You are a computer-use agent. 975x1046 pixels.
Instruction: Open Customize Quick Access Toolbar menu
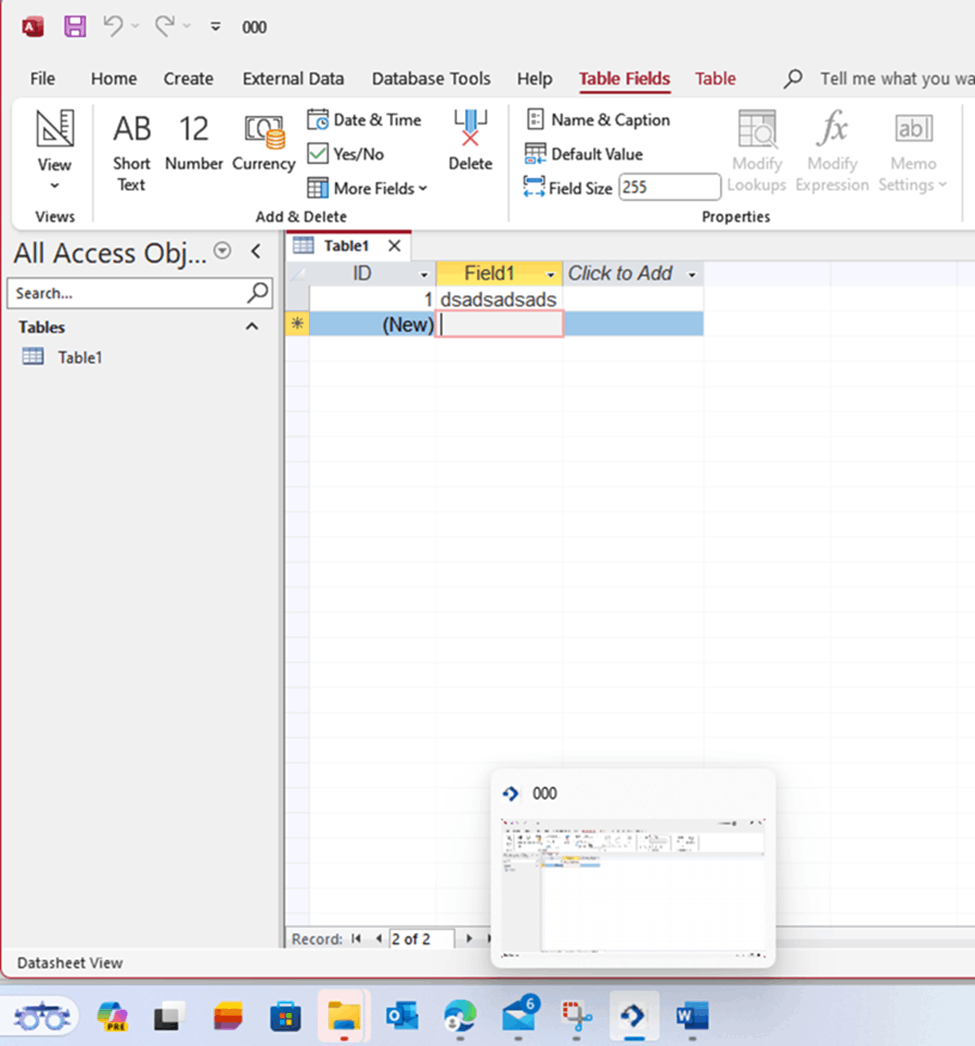215,27
